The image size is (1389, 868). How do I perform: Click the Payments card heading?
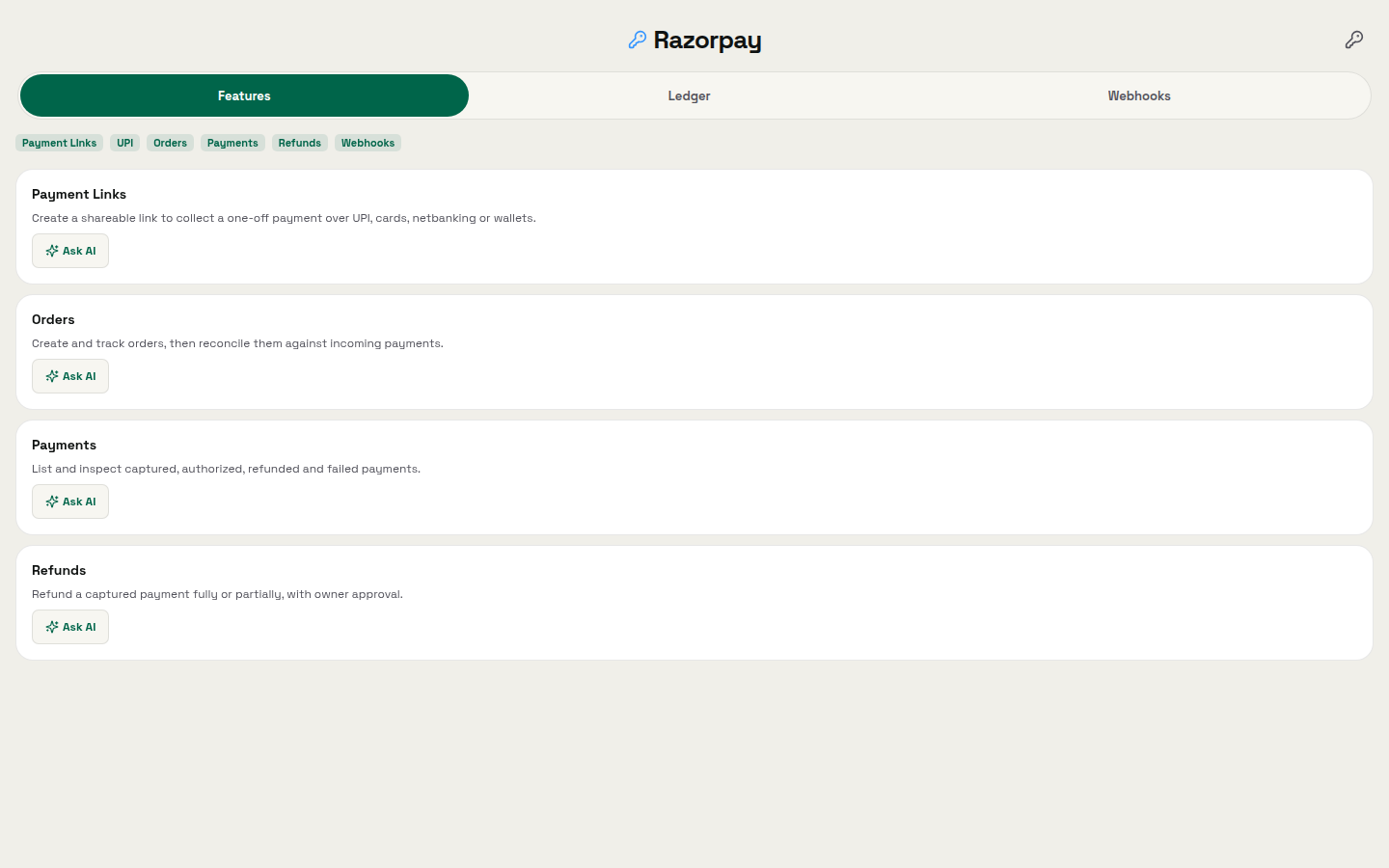click(64, 445)
